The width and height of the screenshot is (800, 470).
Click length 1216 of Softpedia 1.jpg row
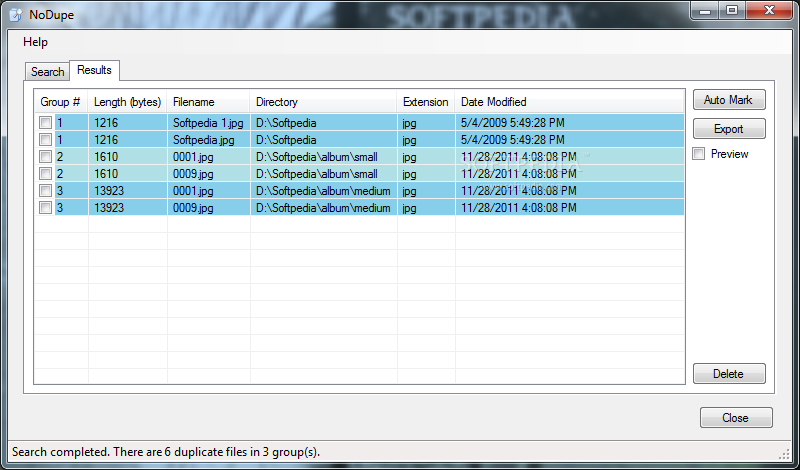106,123
